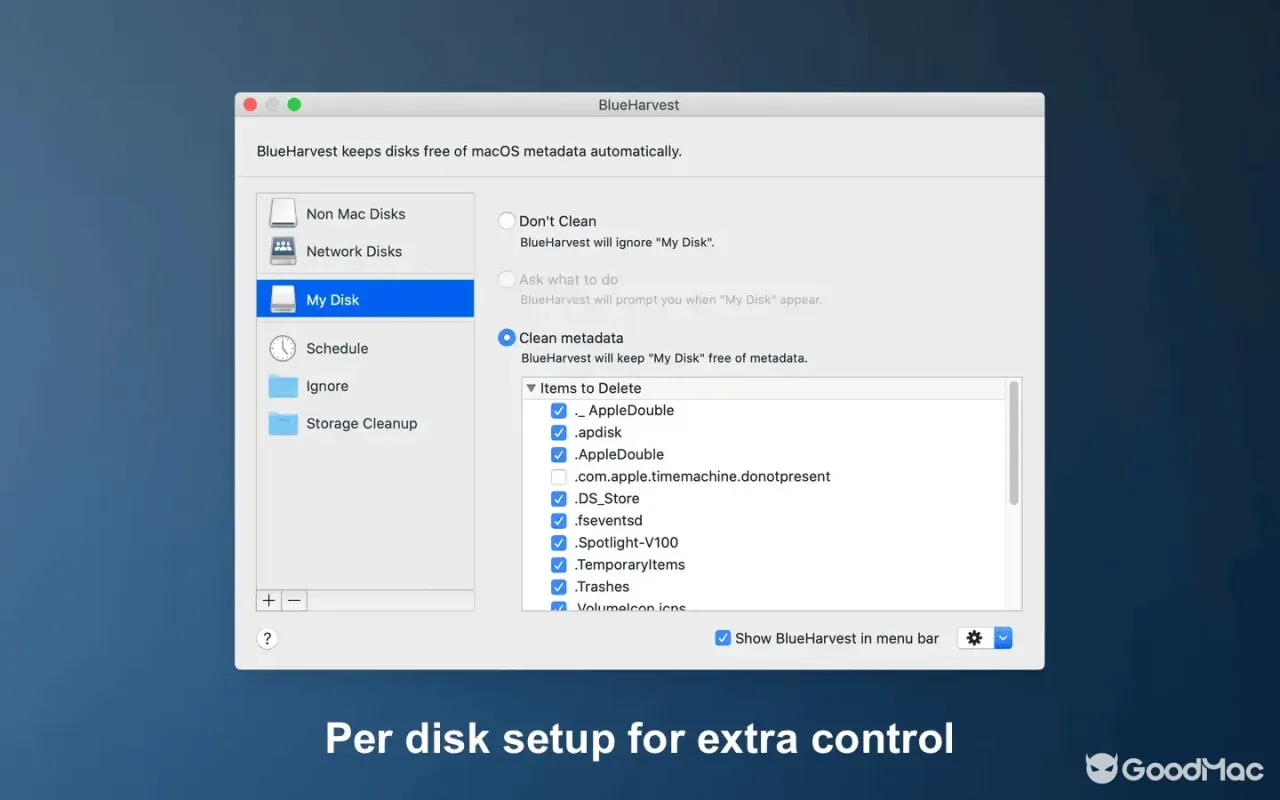This screenshot has height=800, width=1280.
Task: Select the Schedule sidebar row label
Action: click(337, 348)
